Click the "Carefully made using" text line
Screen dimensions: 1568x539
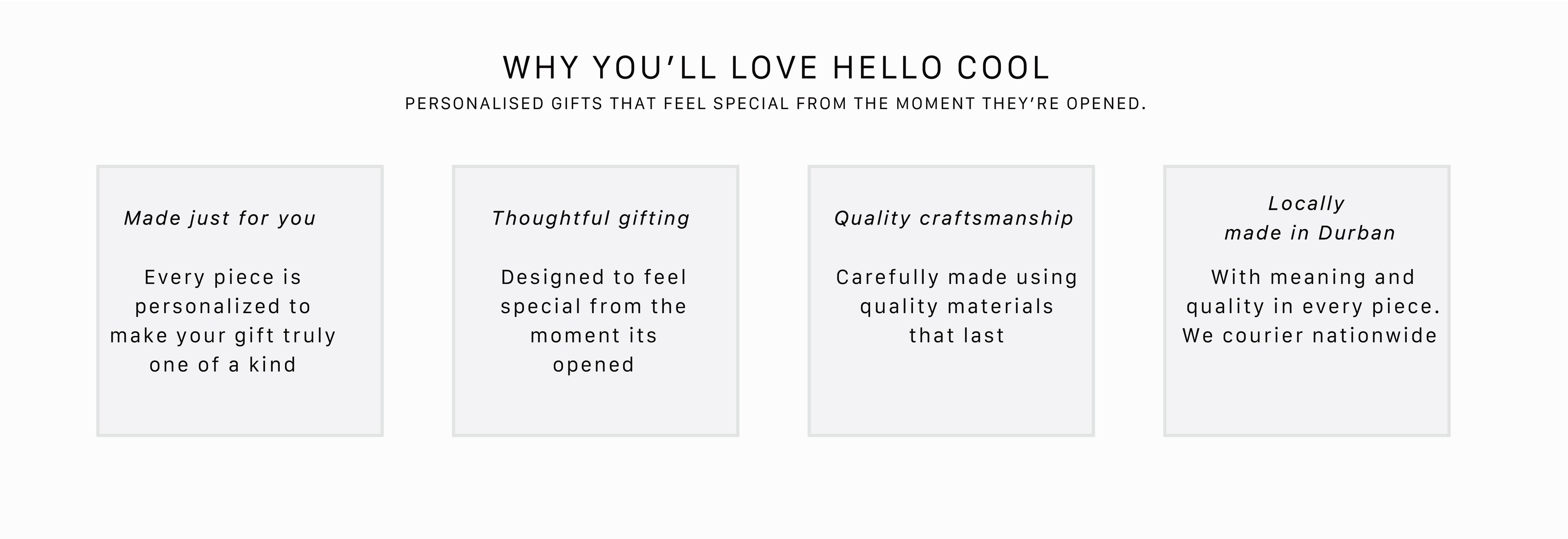[956, 277]
